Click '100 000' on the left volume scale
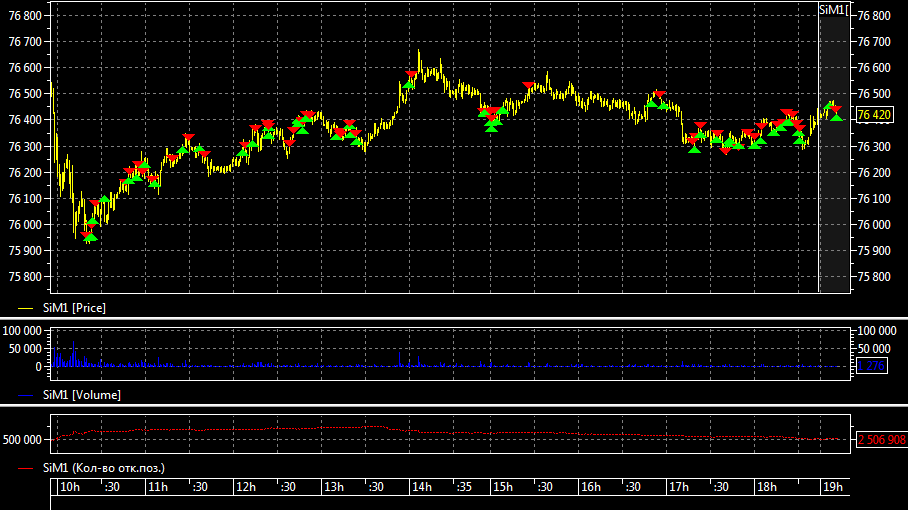The height and width of the screenshot is (510, 908). click(x=22, y=331)
